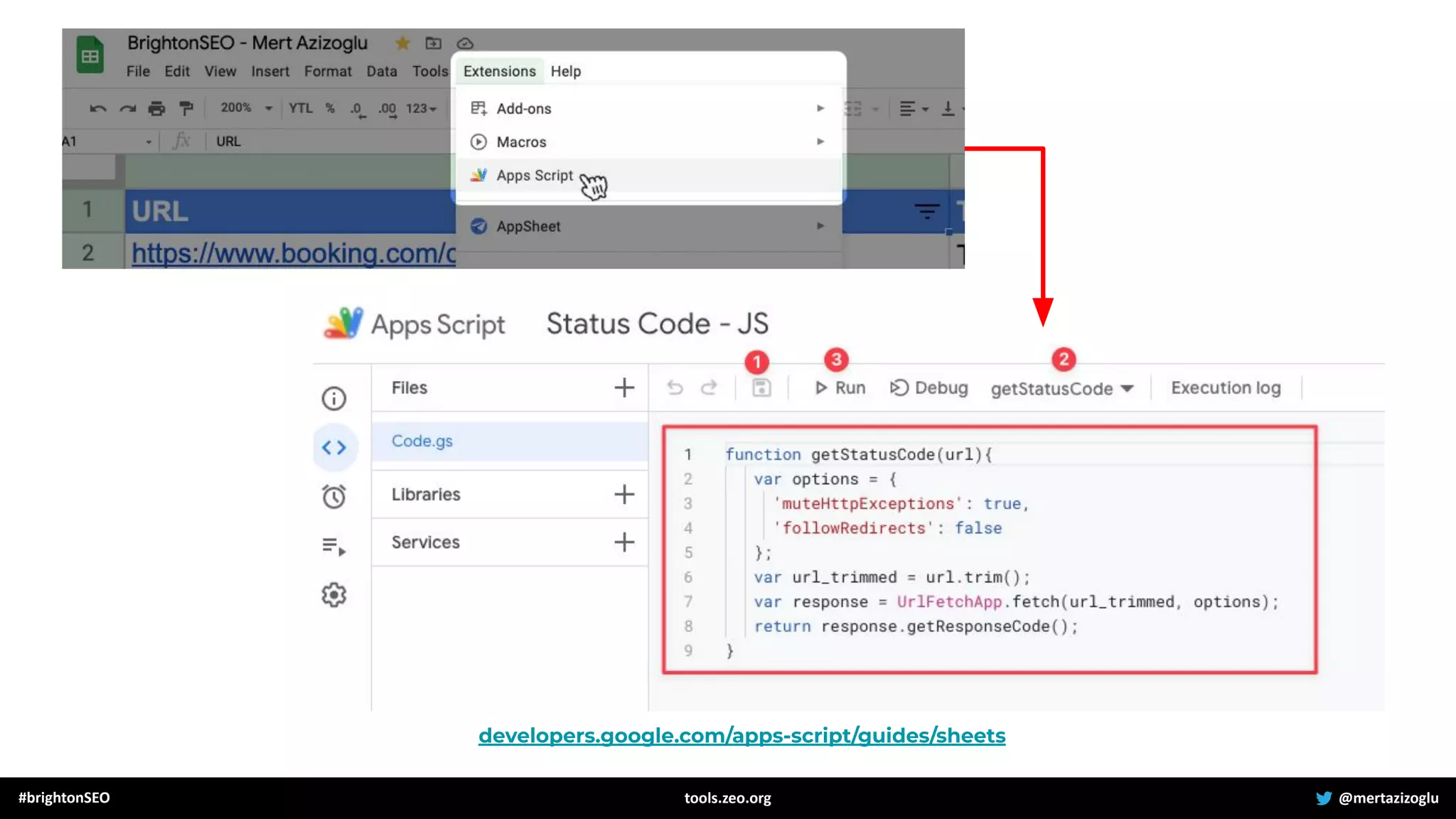Click the formula bar containing URL
The width and height of the screenshot is (1456, 819).
click(330, 141)
